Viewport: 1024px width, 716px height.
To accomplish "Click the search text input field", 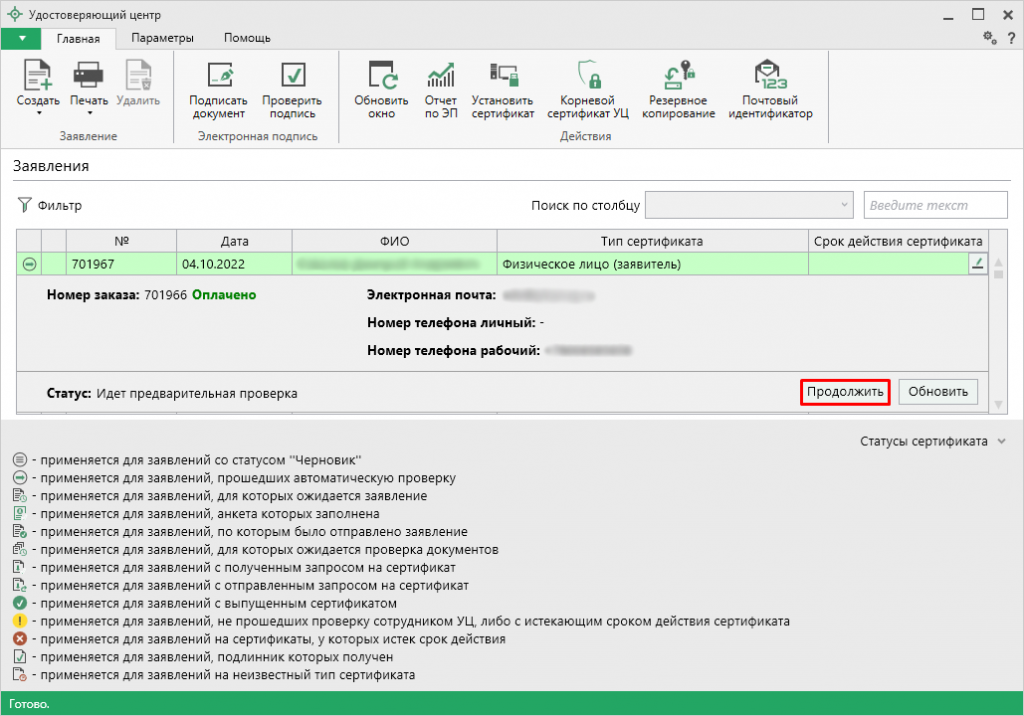I will (935, 205).
